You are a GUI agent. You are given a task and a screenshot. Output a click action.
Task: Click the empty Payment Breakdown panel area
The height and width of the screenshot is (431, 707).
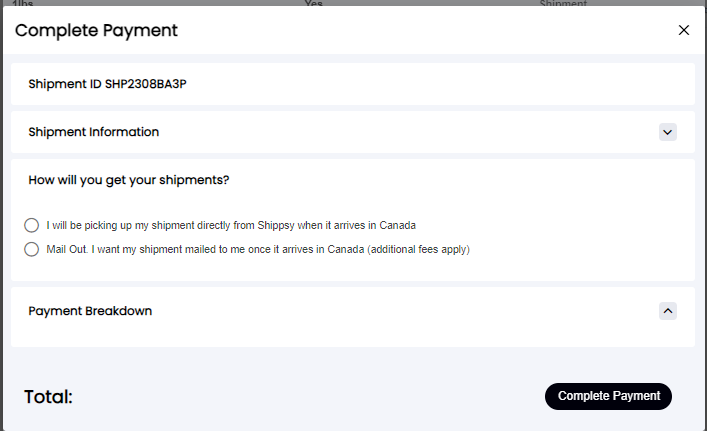click(x=350, y=335)
